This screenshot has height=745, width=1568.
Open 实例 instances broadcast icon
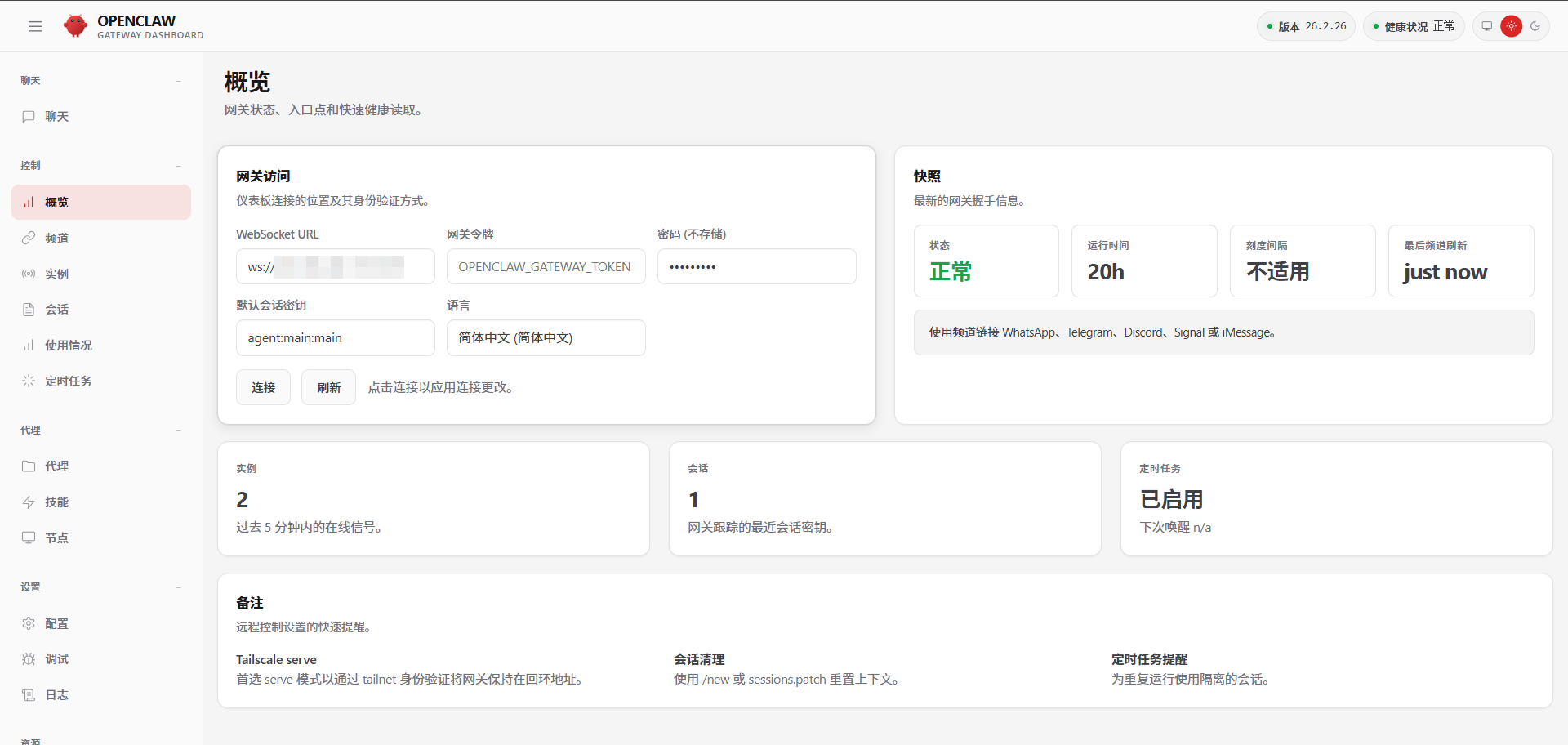tap(29, 274)
